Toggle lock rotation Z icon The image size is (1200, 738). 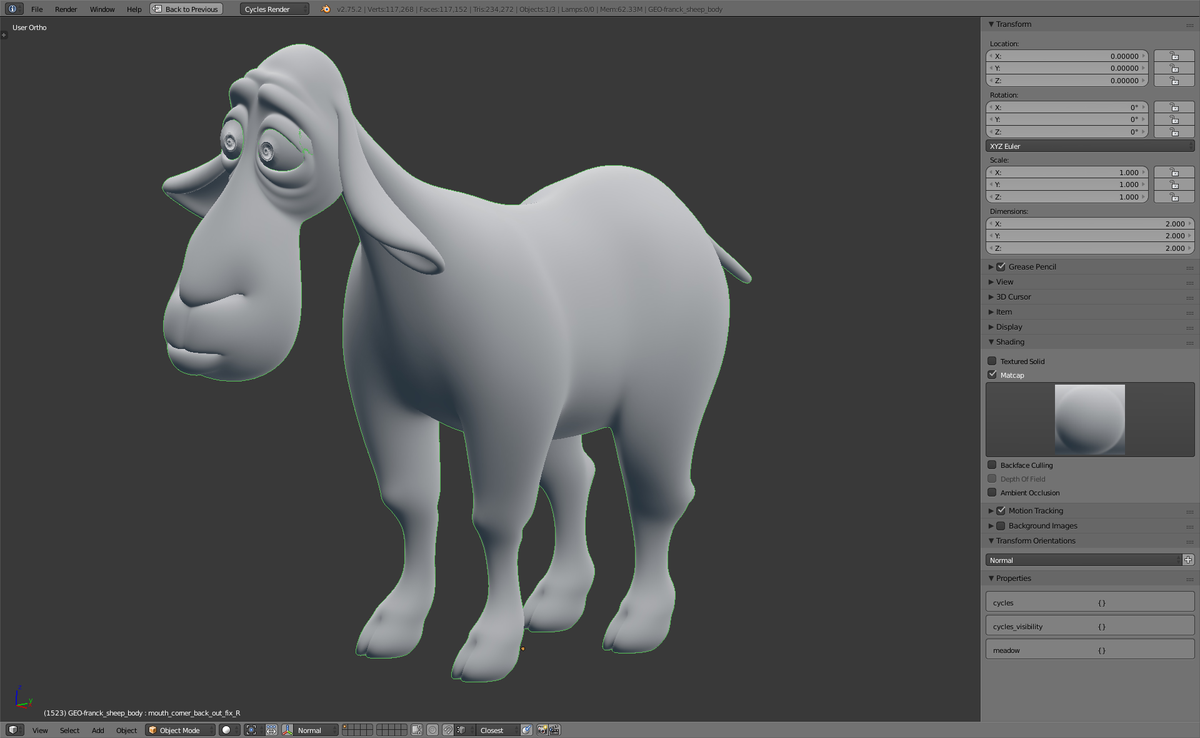(x=1174, y=131)
